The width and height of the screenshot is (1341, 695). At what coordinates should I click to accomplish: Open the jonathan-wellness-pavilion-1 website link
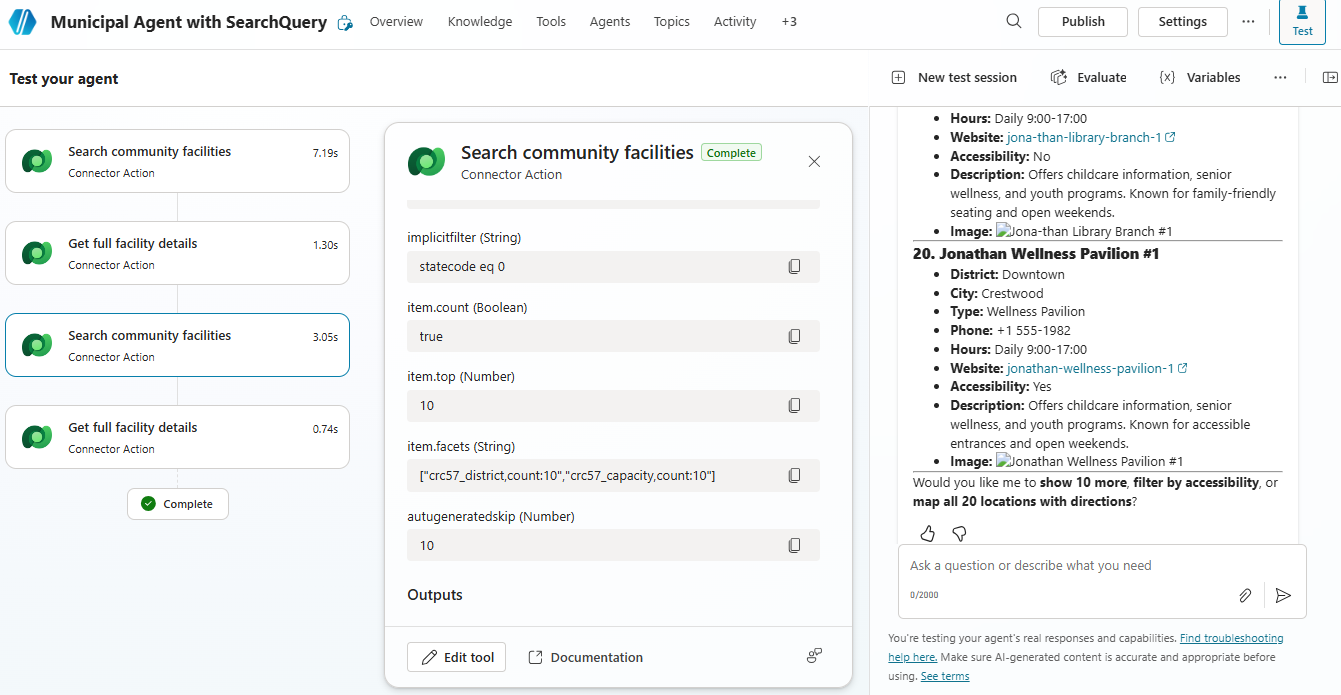(1089, 368)
